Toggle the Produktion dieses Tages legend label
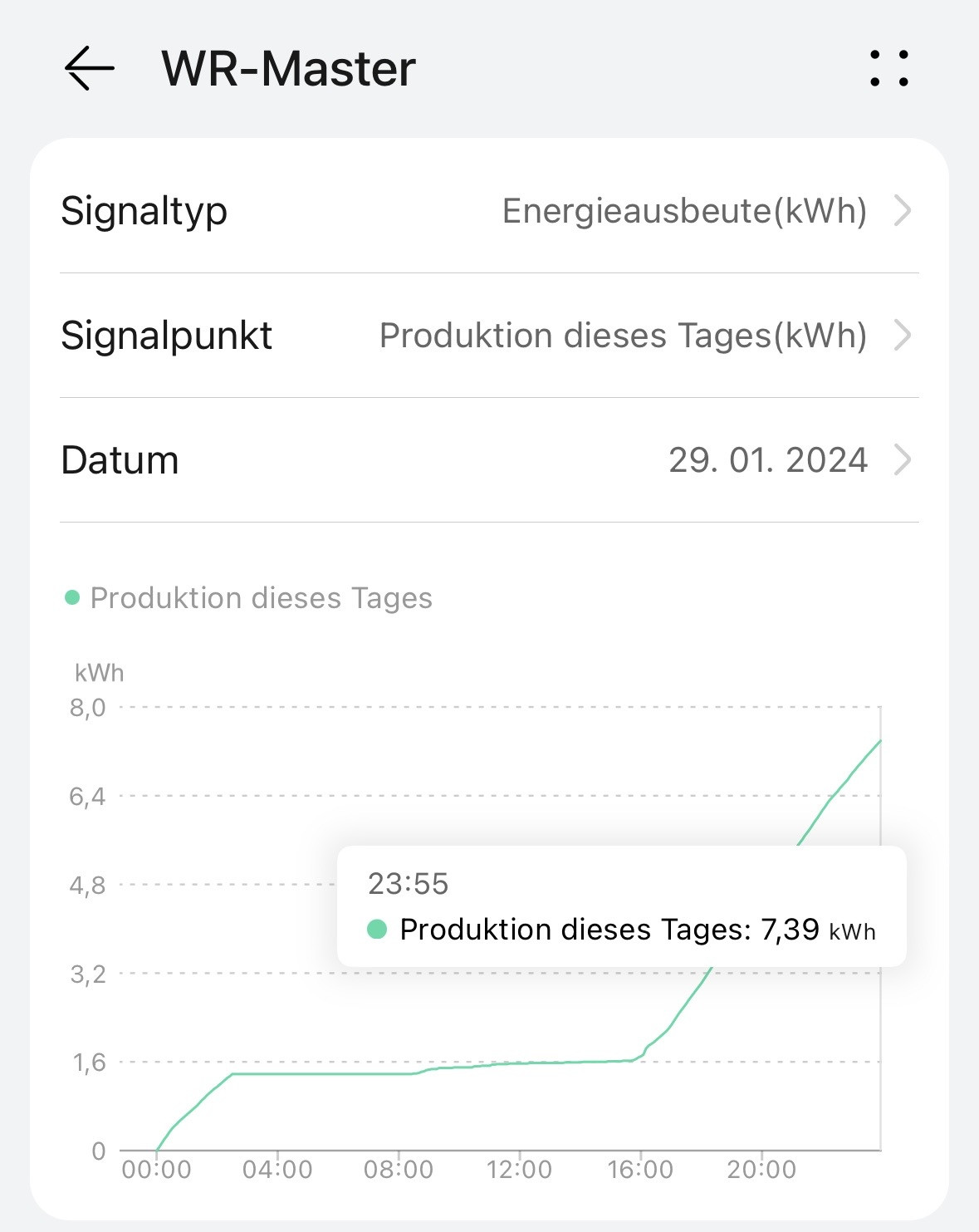979x1232 pixels. point(261,598)
